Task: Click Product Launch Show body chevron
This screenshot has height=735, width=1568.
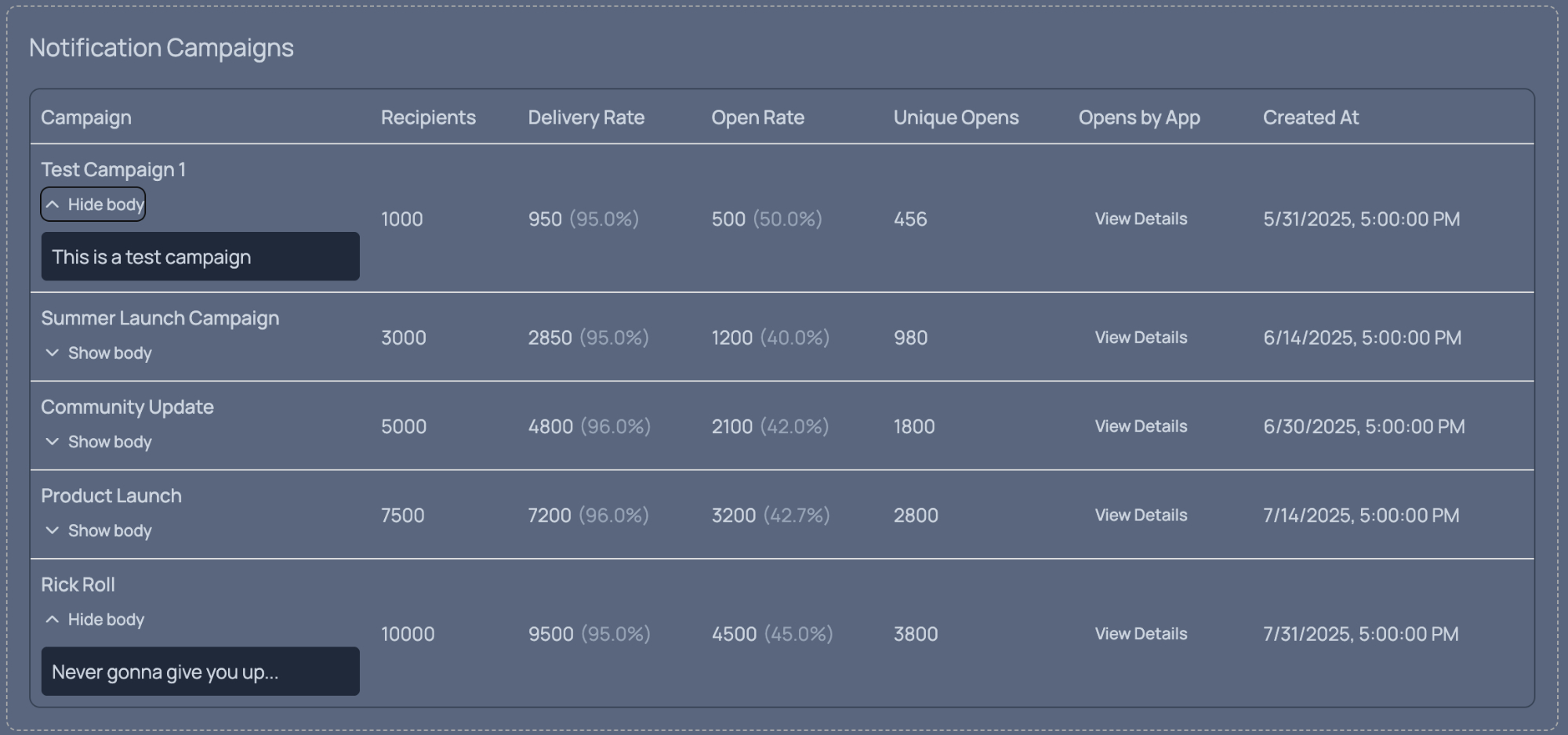Action: (53, 530)
